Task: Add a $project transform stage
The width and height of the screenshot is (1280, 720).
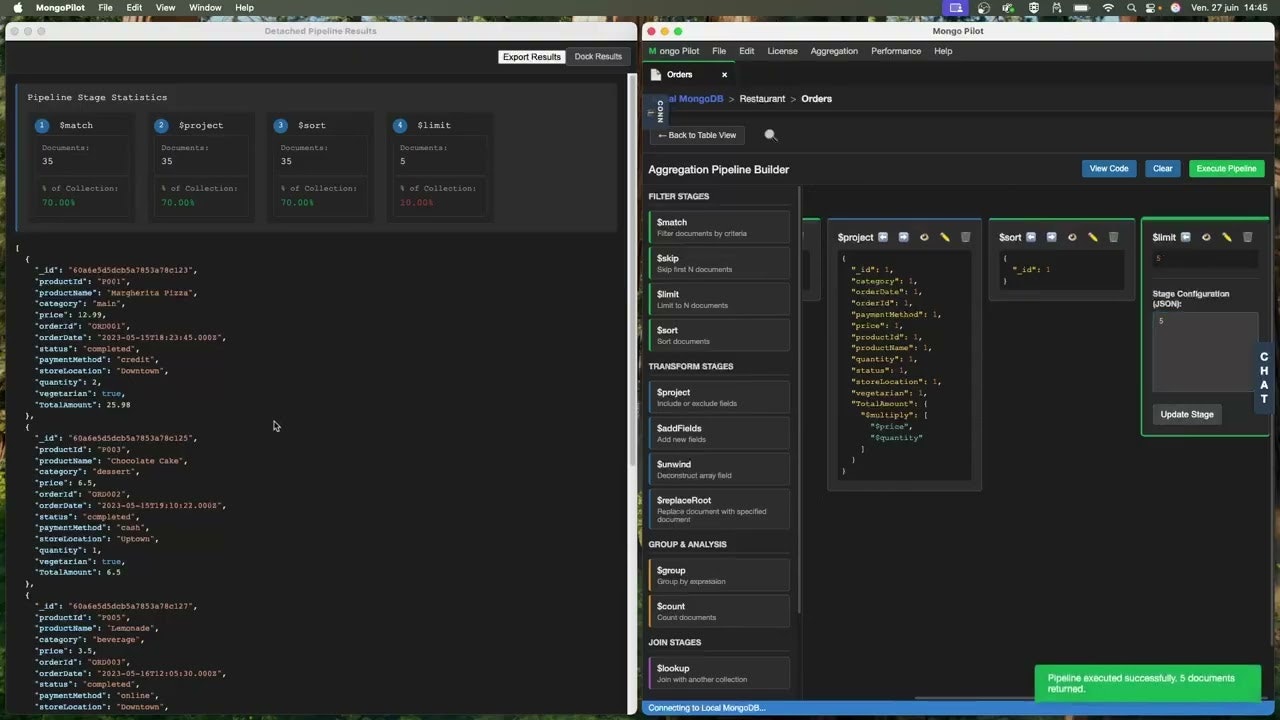Action: [x=719, y=397]
